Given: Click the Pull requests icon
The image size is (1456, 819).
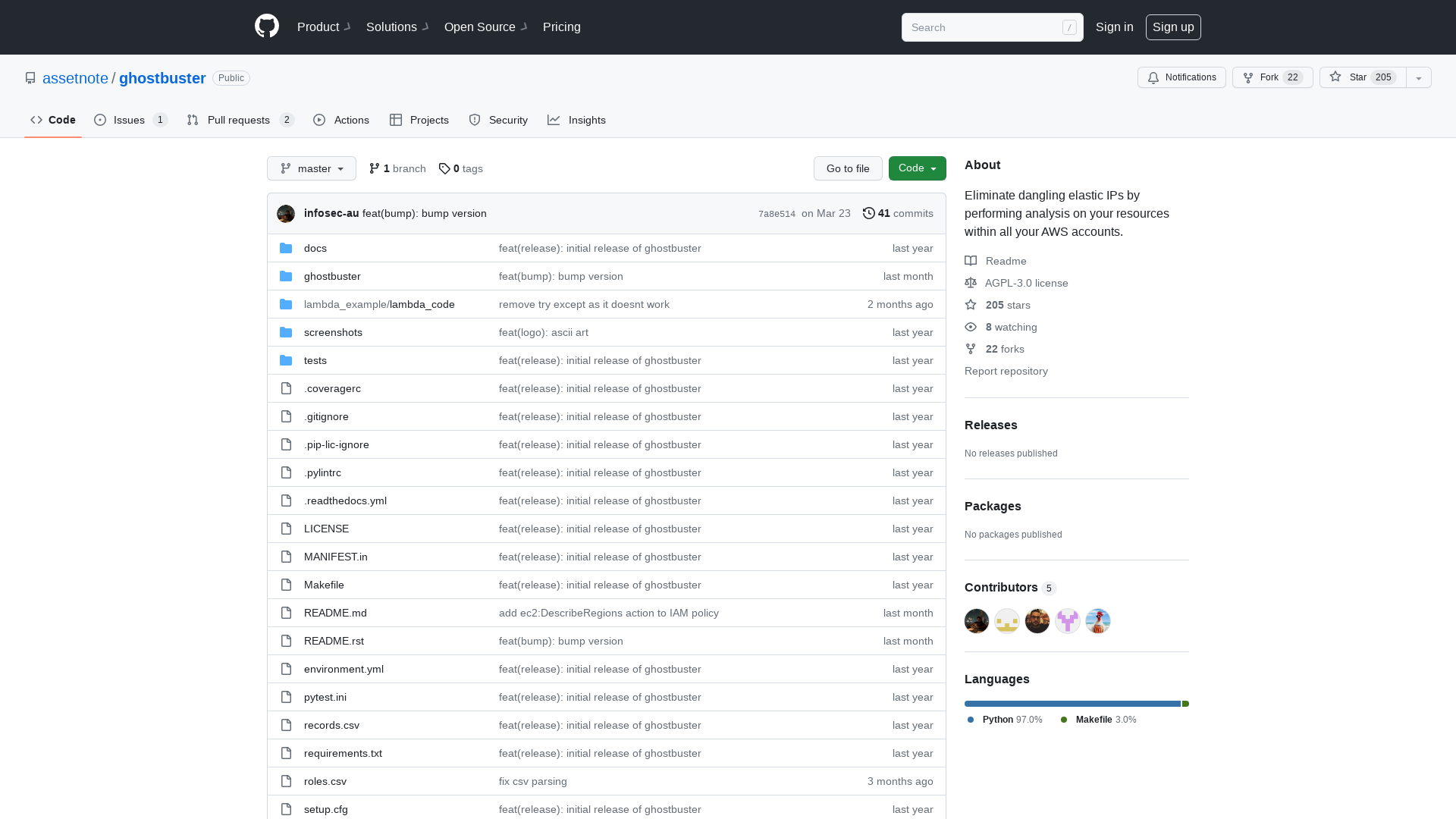Looking at the screenshot, I should click(193, 120).
